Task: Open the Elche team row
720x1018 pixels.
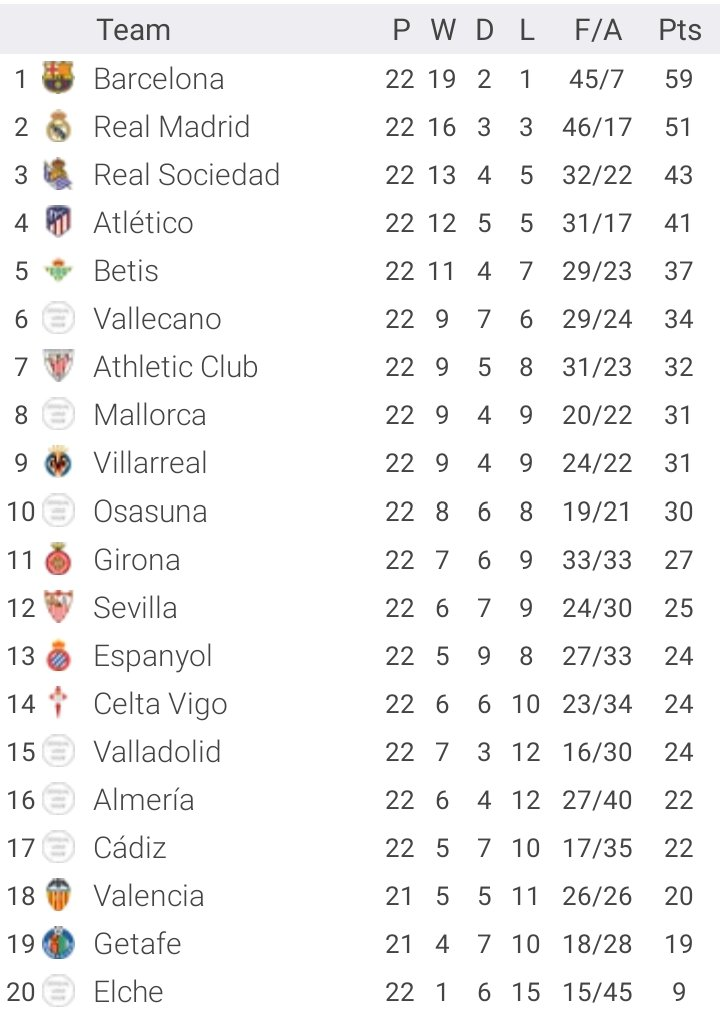Action: (360, 992)
